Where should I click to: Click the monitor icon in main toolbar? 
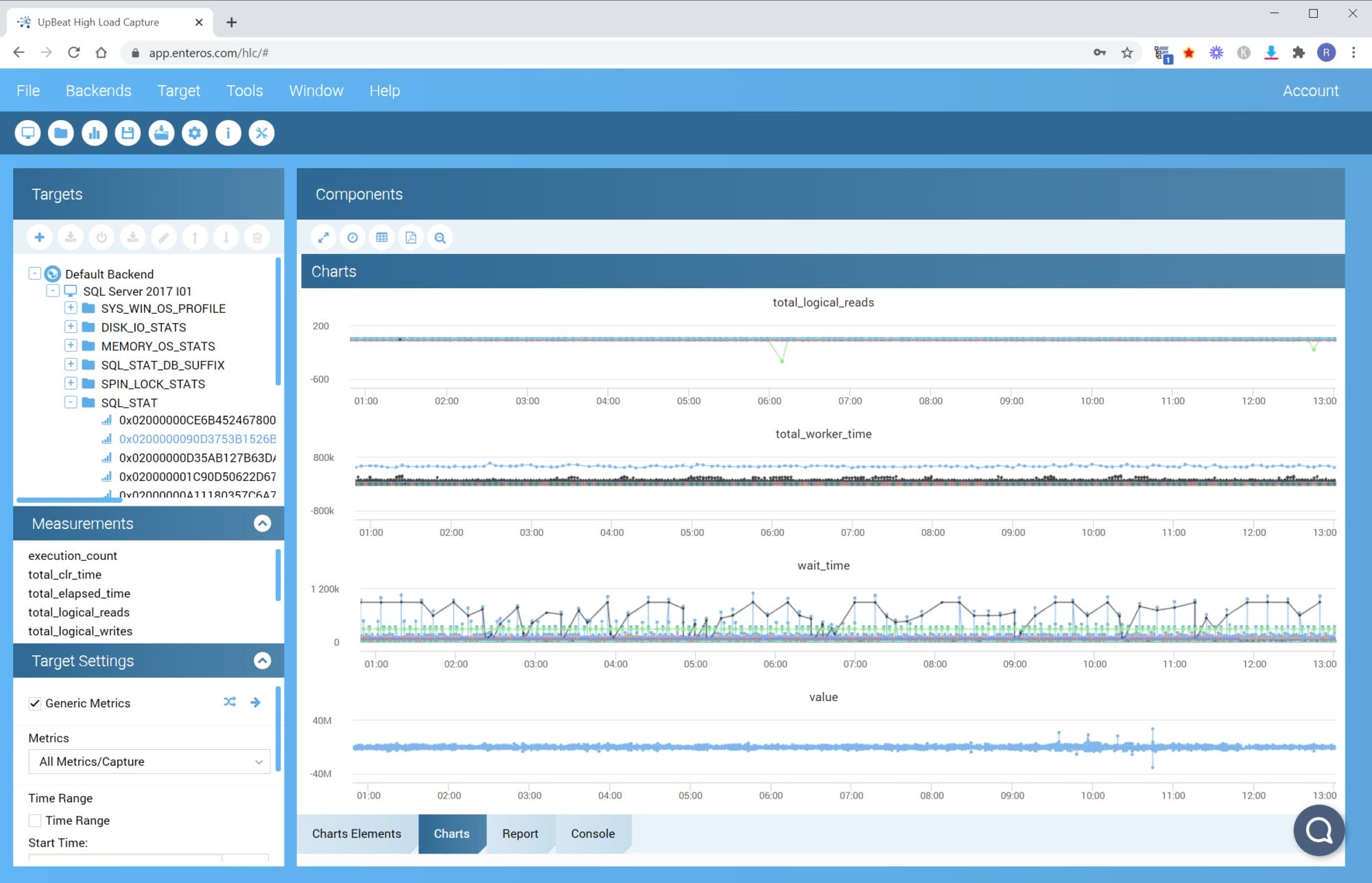click(28, 133)
